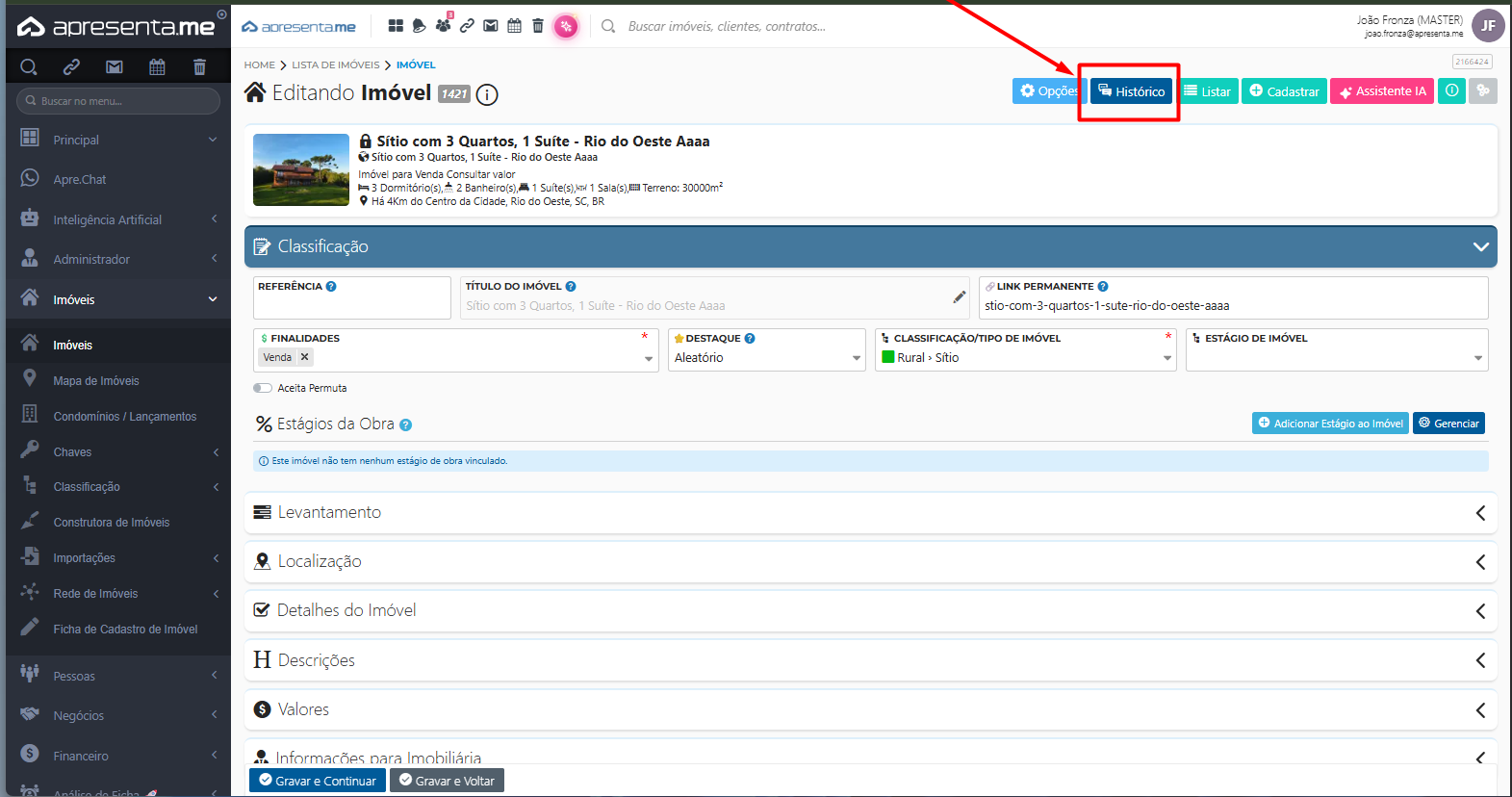Open Principal in the sidebar menu

coord(118,140)
